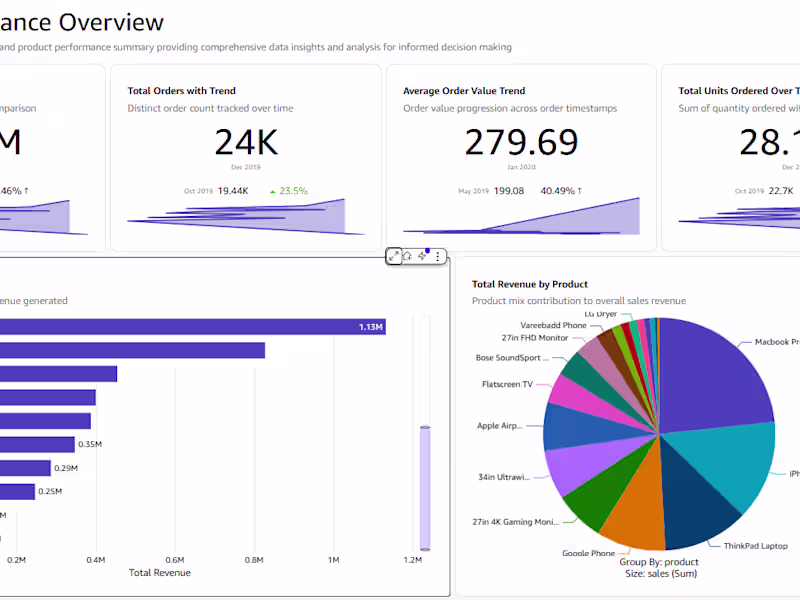Image resolution: width=800 pixels, height=600 pixels.
Task: Select the Group By: product caption
Action: 659,562
